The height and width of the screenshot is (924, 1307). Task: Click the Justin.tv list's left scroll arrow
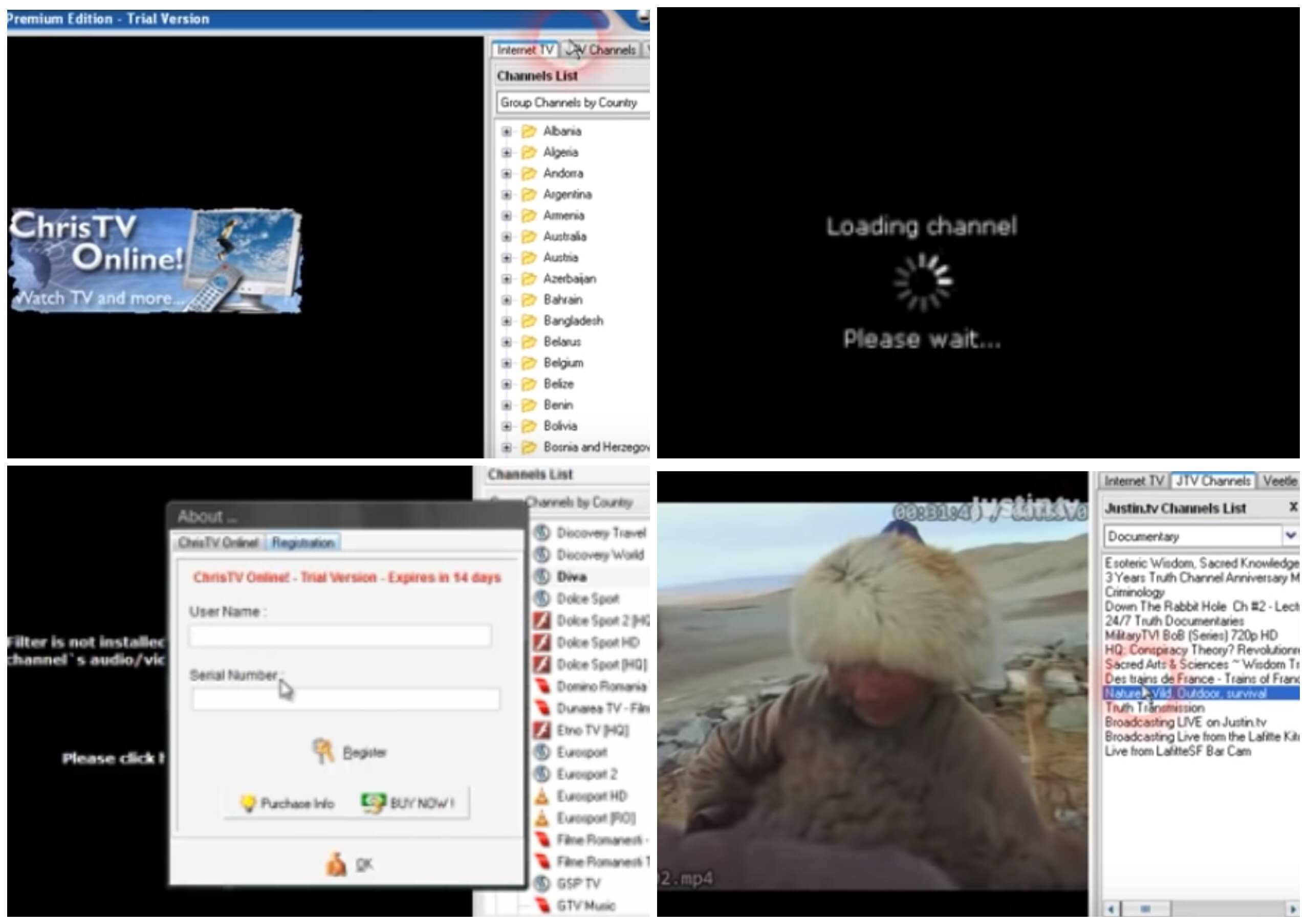click(1110, 909)
